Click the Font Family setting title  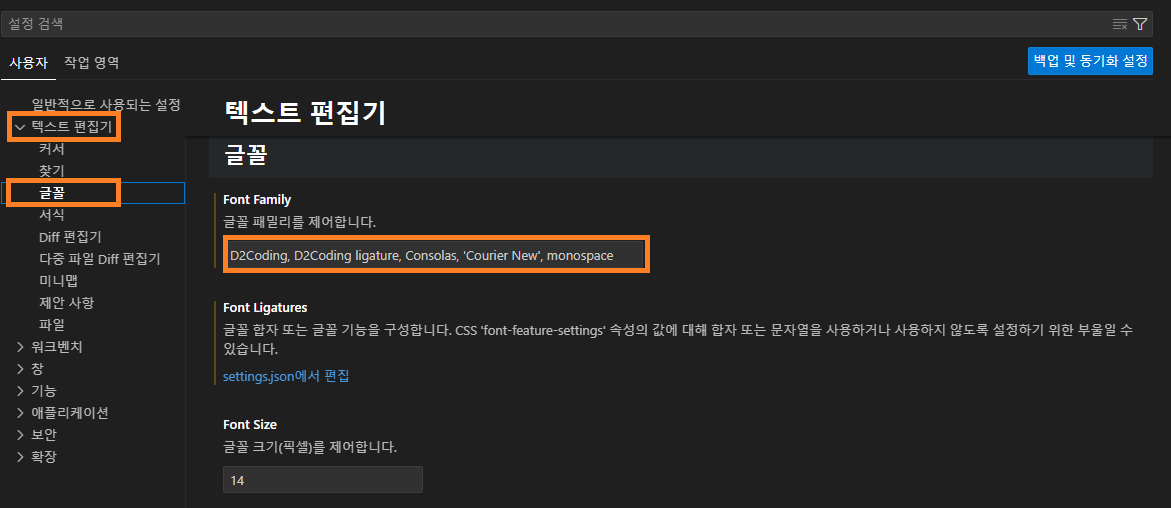(257, 199)
